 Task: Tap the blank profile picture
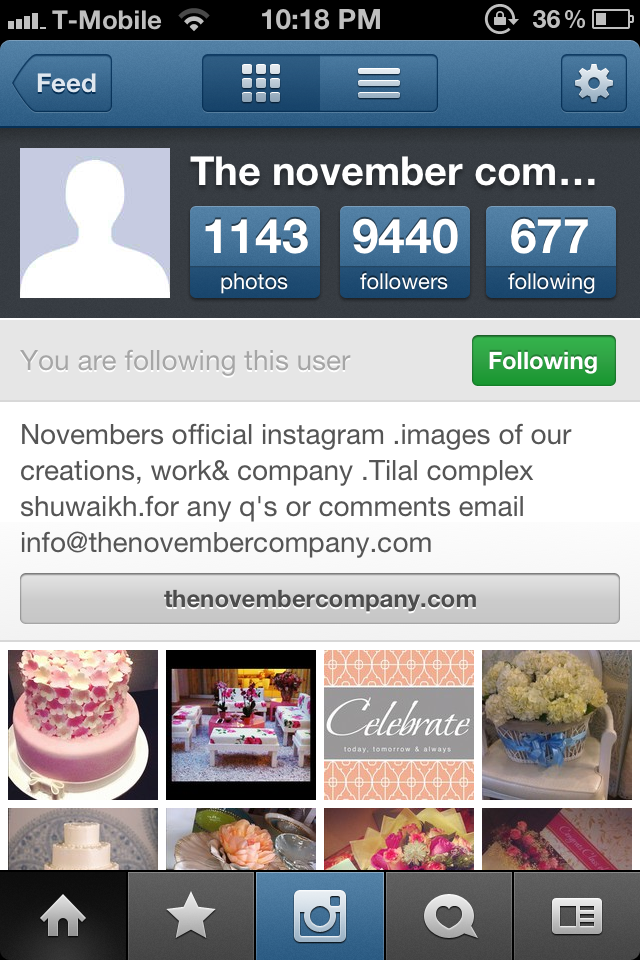click(x=95, y=223)
